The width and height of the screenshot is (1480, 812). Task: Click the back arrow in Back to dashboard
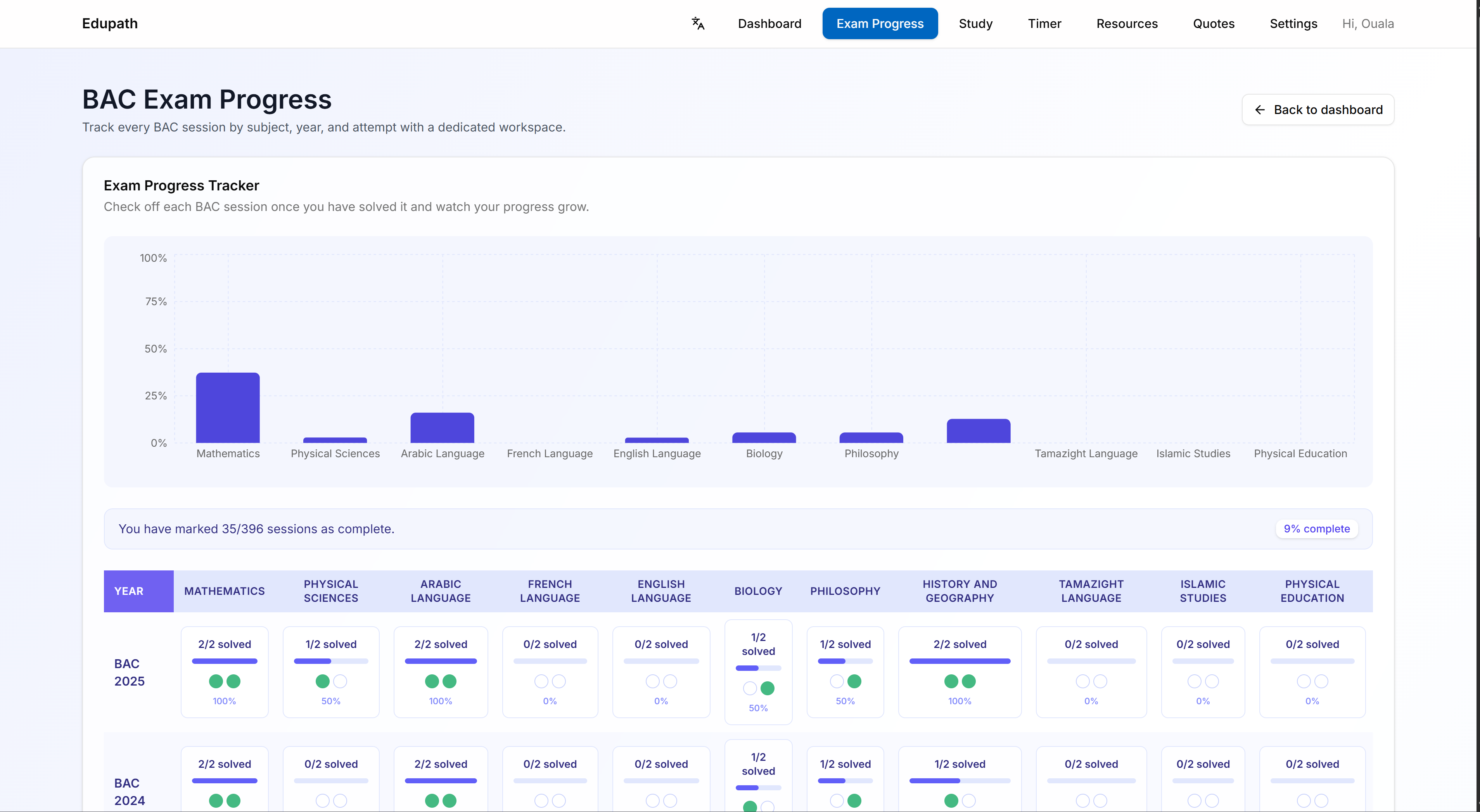pos(1260,110)
